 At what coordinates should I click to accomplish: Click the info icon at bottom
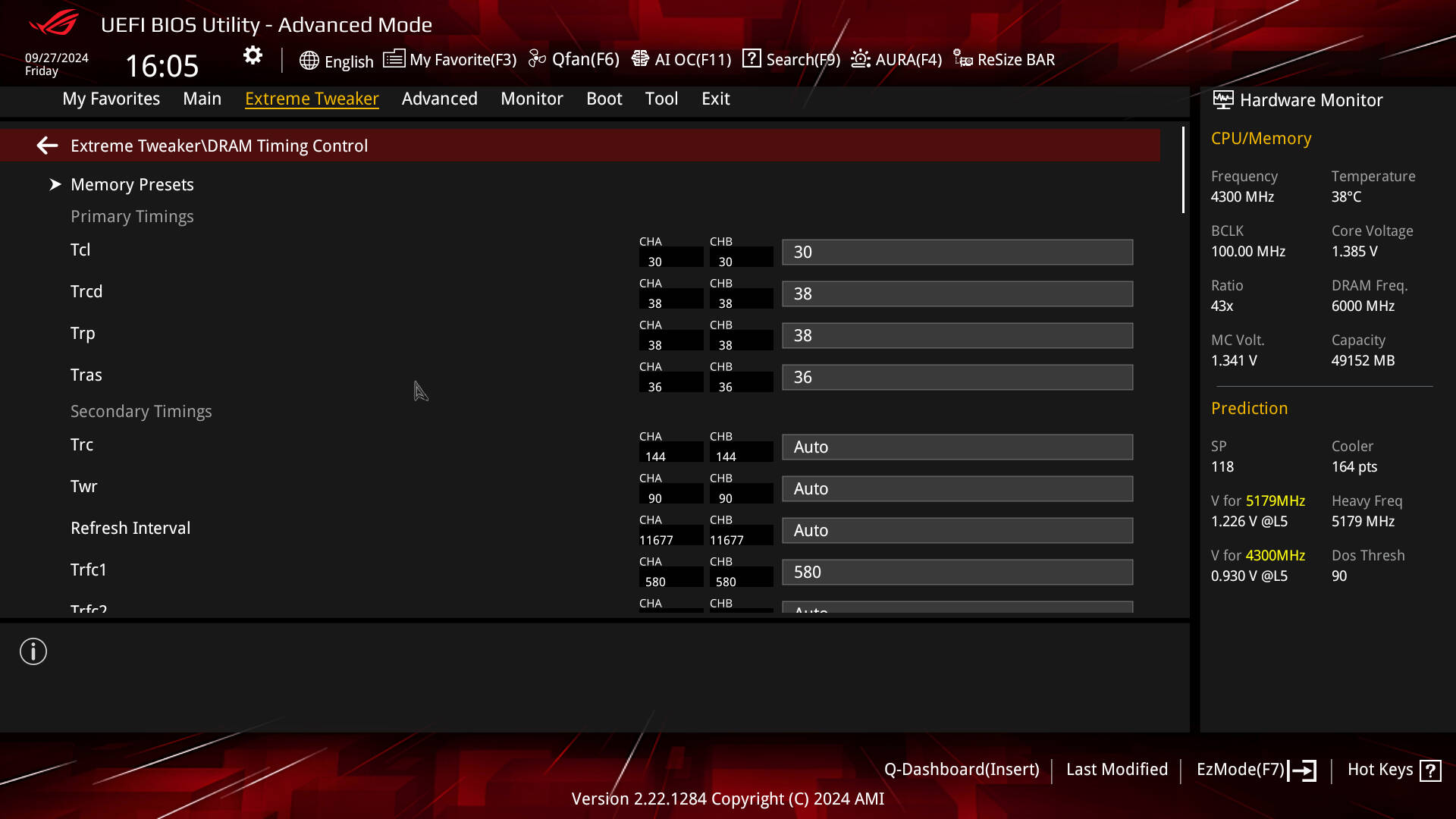point(33,651)
